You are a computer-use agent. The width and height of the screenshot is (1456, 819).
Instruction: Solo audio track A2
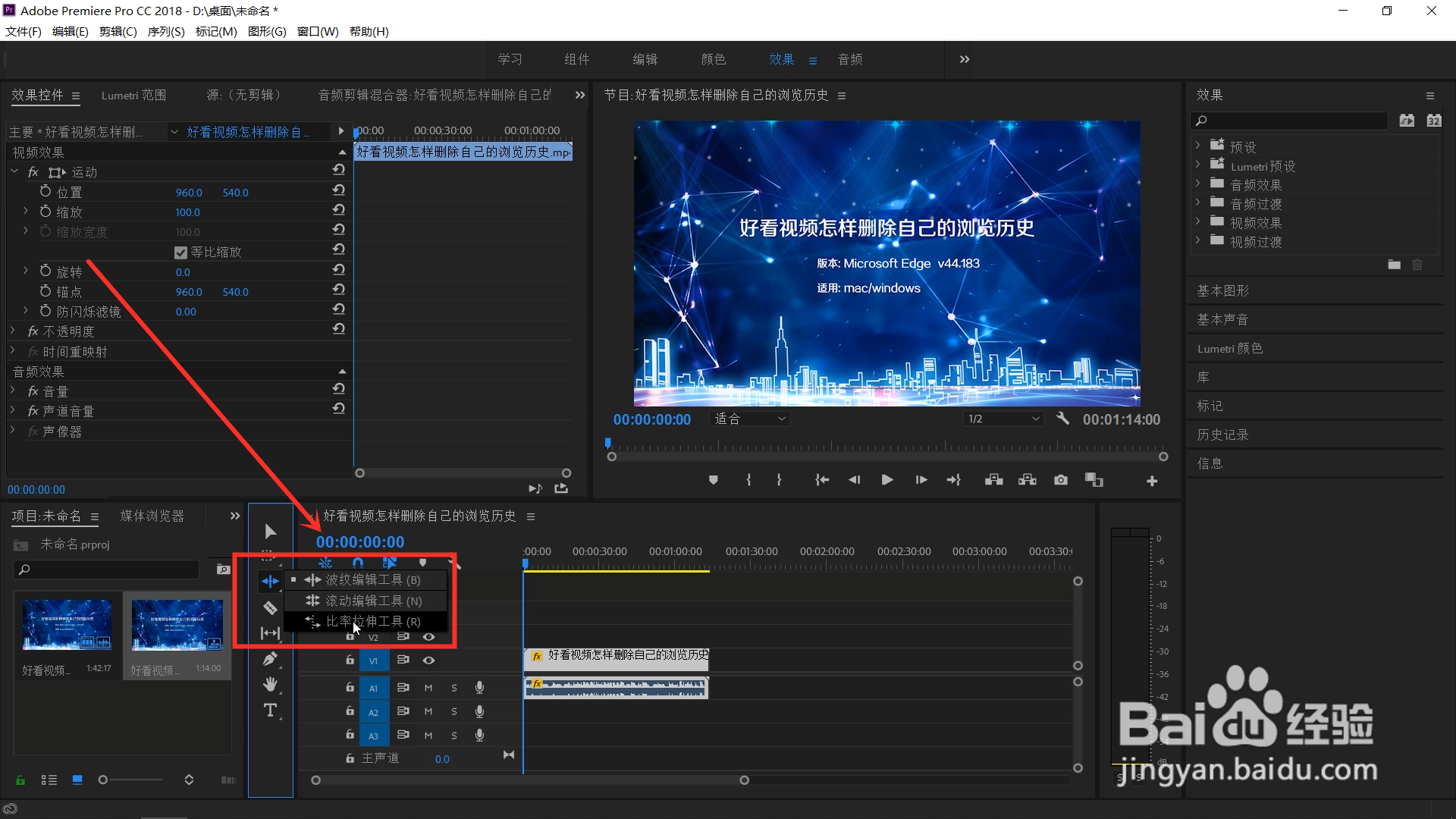454,712
